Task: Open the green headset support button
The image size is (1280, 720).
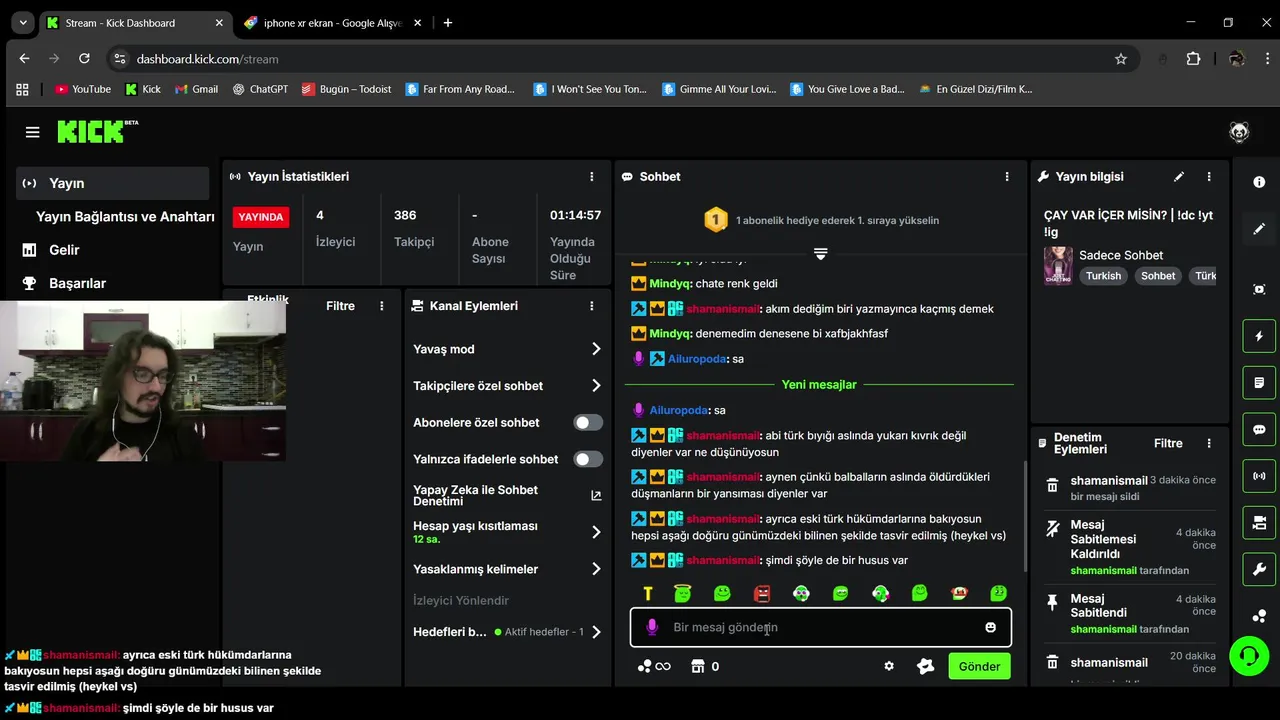Action: tap(1248, 656)
